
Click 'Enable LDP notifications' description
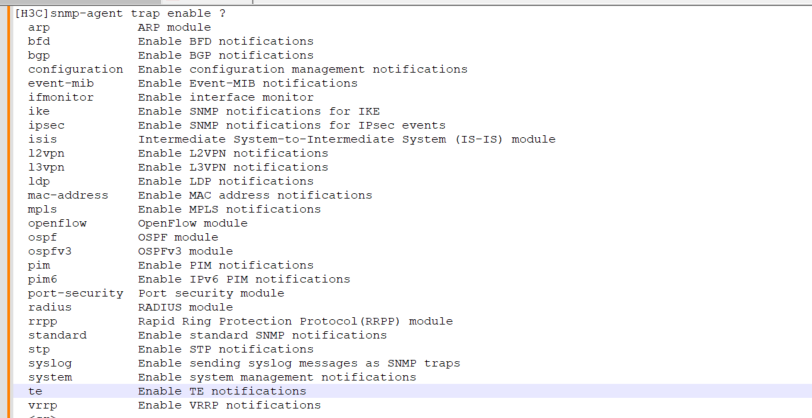[226, 181]
